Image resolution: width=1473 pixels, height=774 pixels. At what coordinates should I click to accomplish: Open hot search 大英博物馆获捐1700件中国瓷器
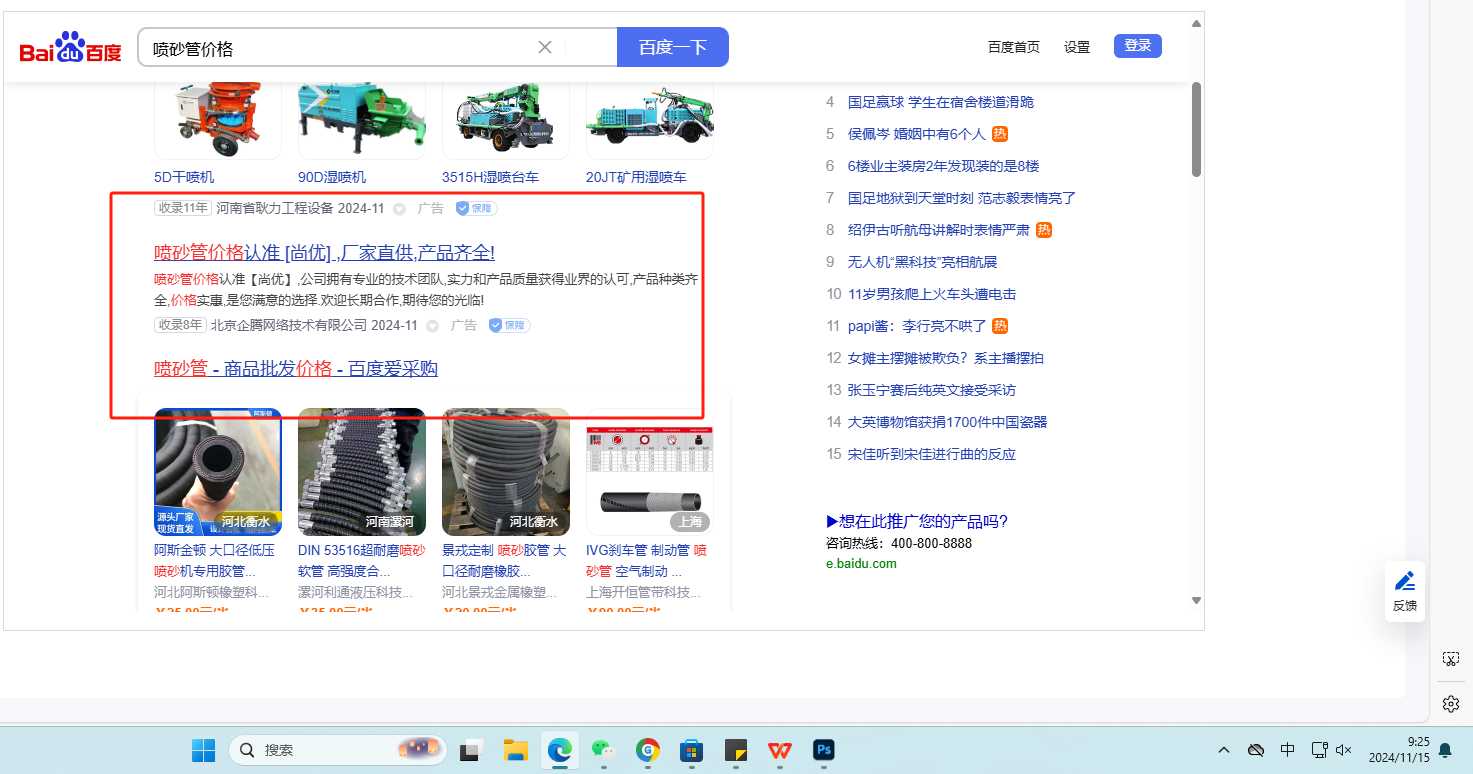pos(948,422)
